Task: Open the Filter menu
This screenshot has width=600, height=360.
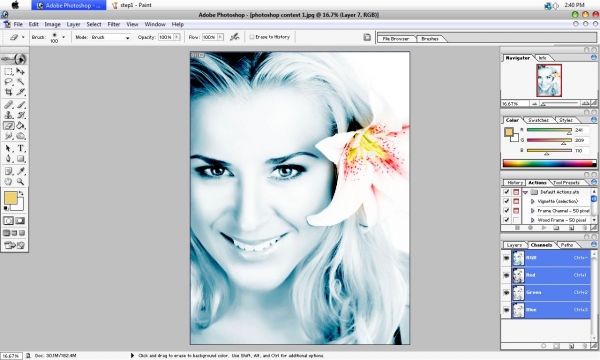Action: 114,24
